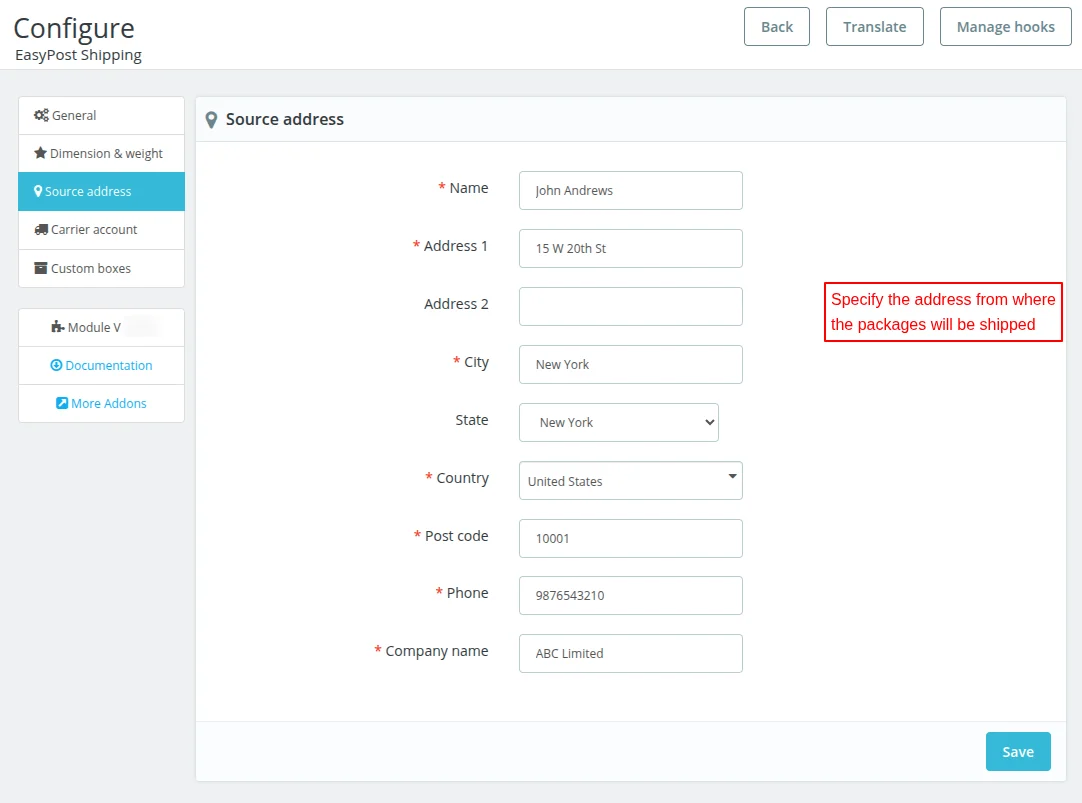Click the map pin icon in Source address tab

pos(38,191)
